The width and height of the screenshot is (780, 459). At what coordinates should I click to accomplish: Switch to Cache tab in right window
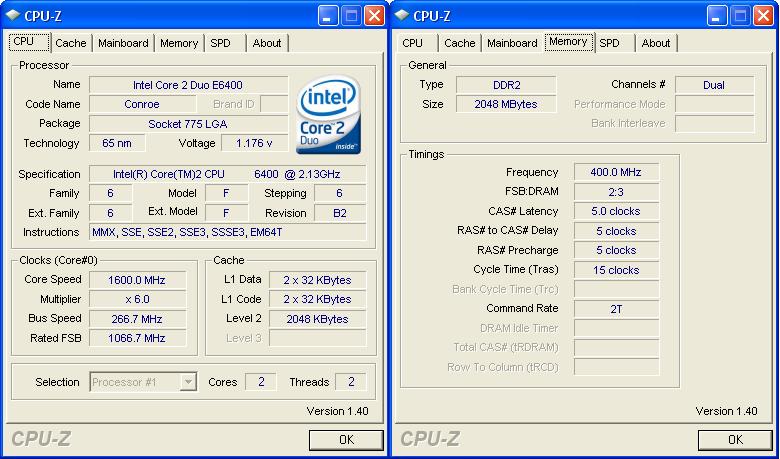coord(460,43)
